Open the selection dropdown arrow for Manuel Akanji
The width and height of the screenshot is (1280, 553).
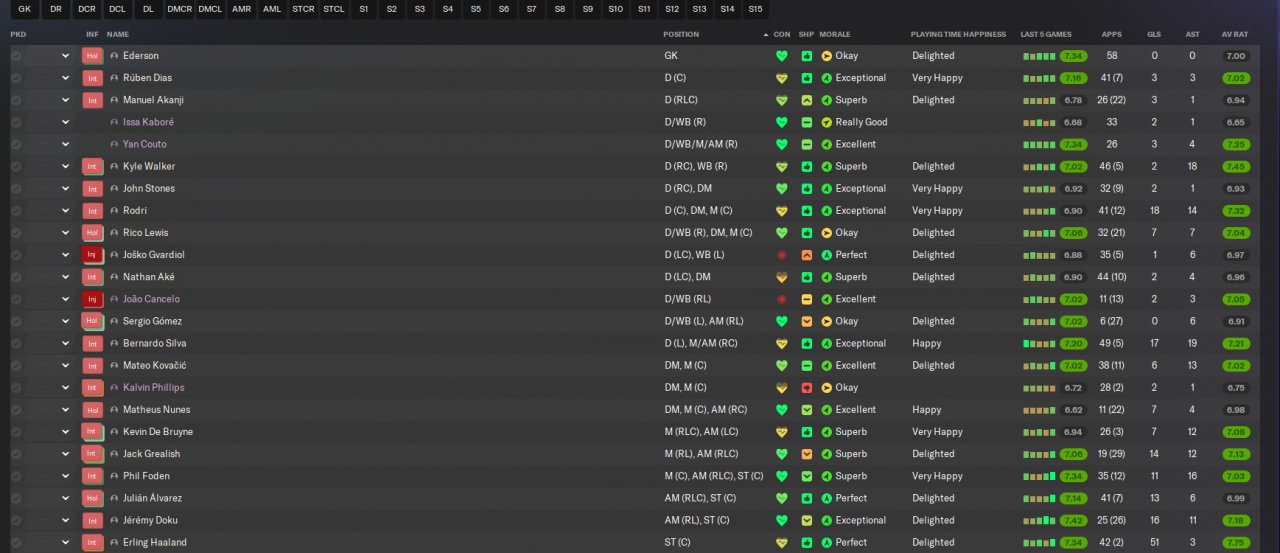[x=65, y=100]
